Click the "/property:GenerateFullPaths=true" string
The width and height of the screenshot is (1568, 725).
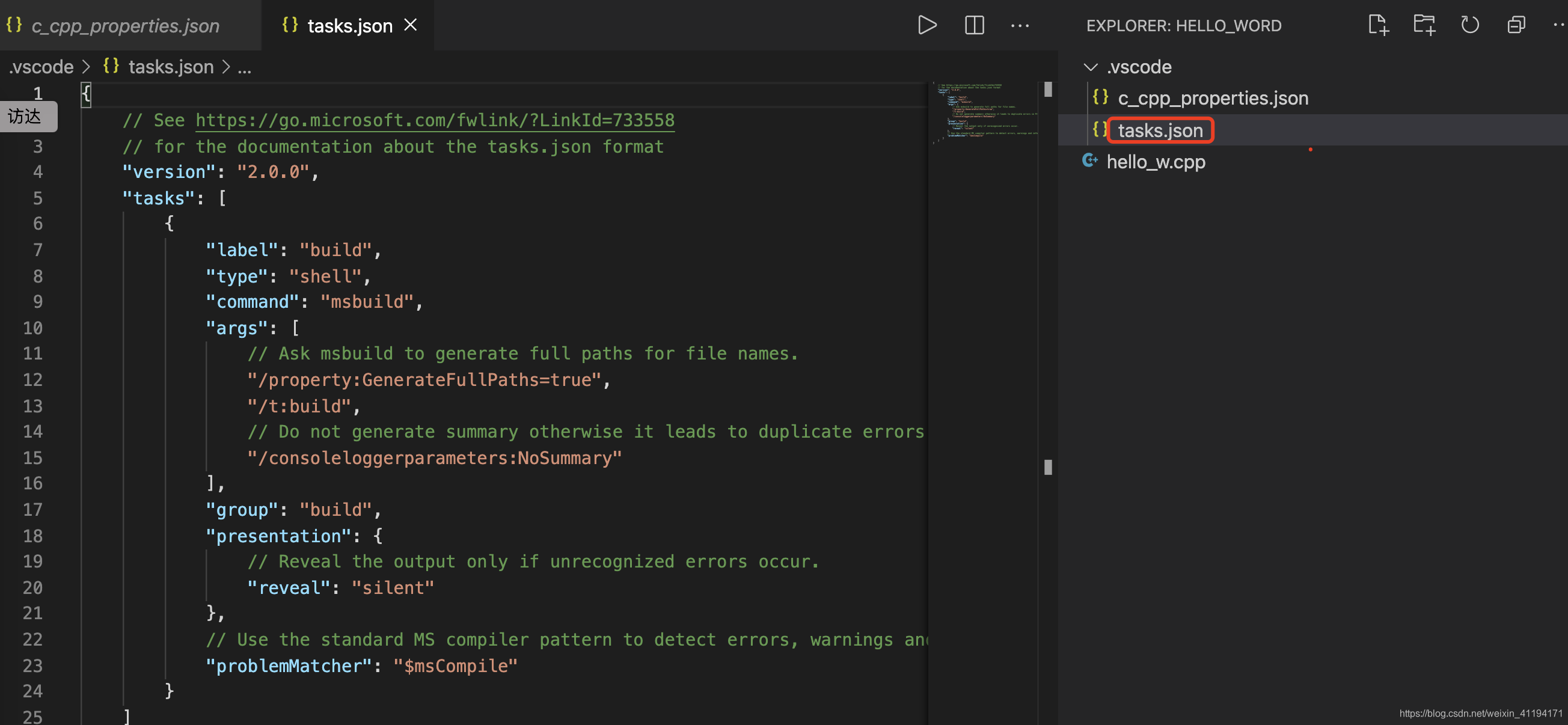click(424, 380)
